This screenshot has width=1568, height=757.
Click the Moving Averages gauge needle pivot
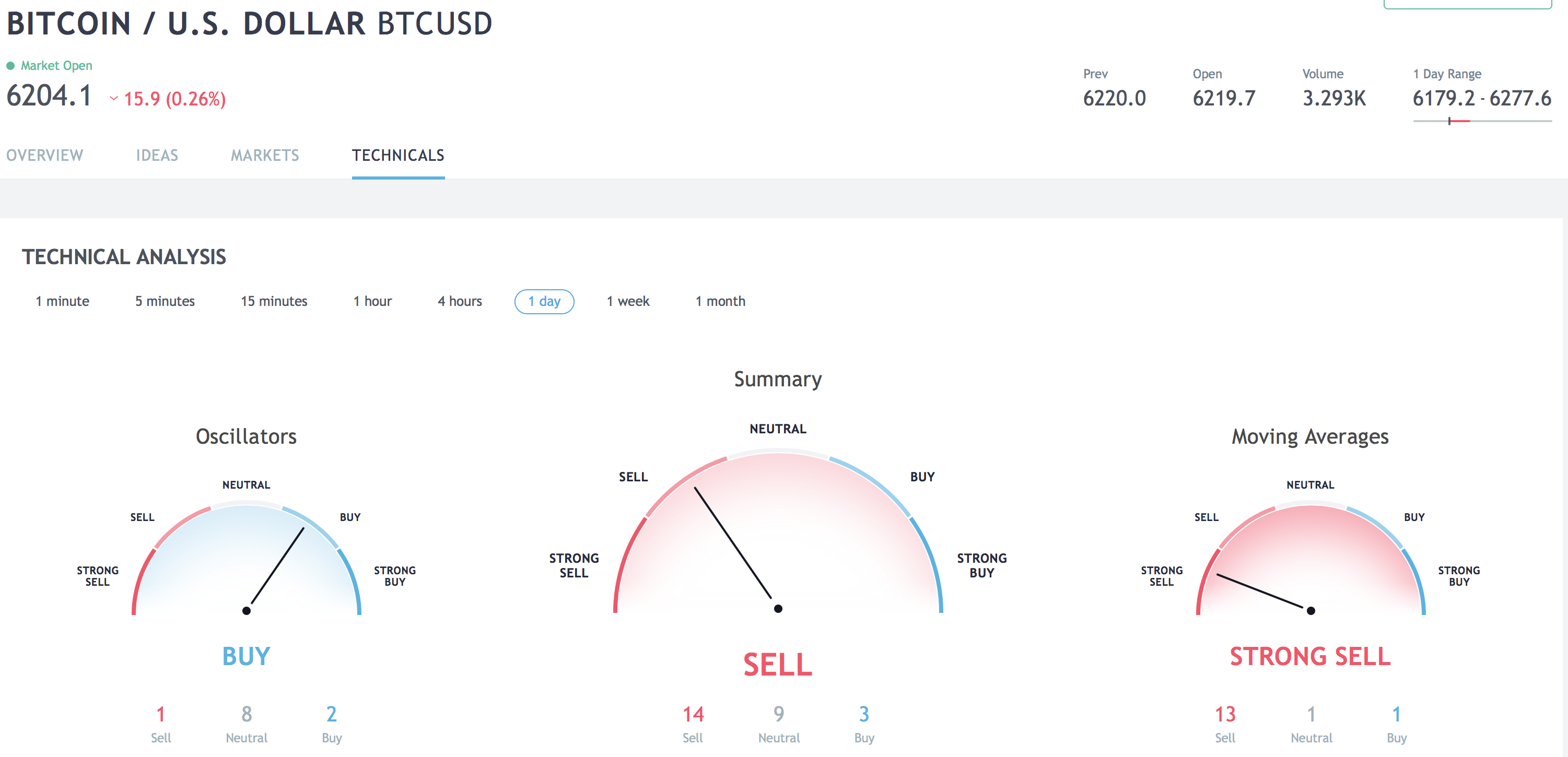coord(1311,610)
